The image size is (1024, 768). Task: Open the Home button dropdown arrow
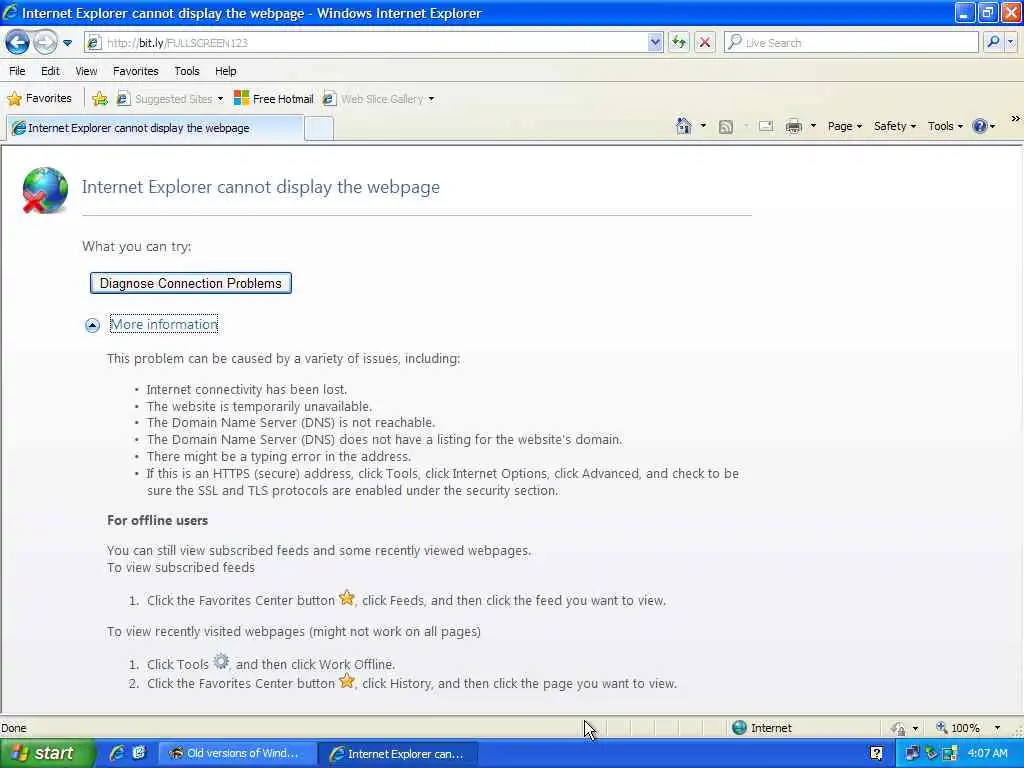pos(703,126)
